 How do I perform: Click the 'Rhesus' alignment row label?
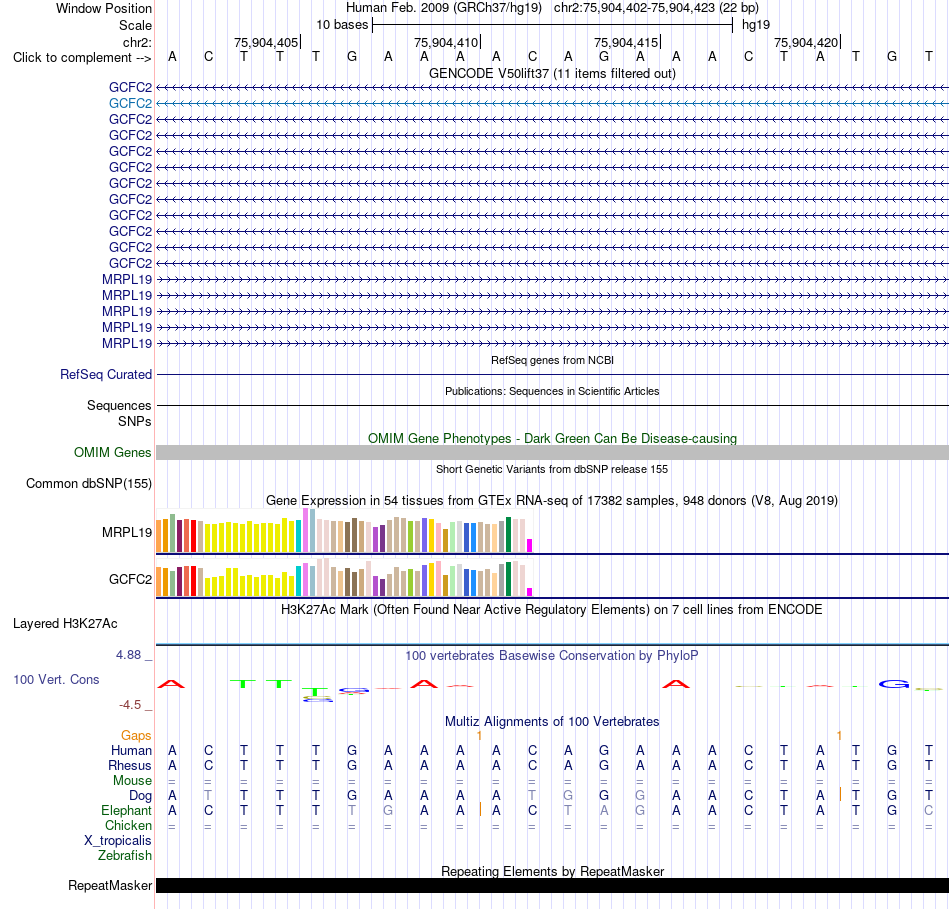(130, 766)
